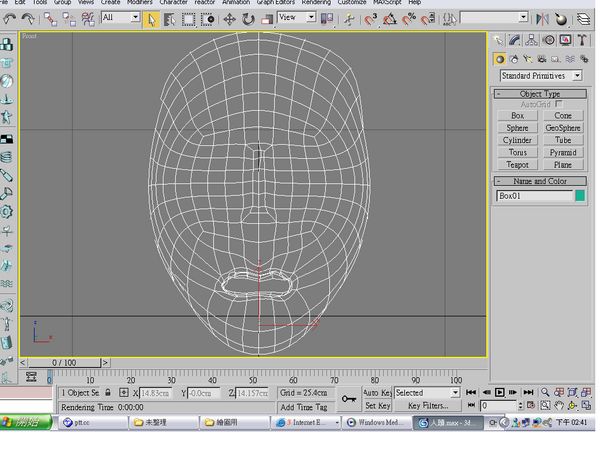Collapse the Name and Color rollout
Viewport: 600px width, 450px height.
click(x=540, y=181)
